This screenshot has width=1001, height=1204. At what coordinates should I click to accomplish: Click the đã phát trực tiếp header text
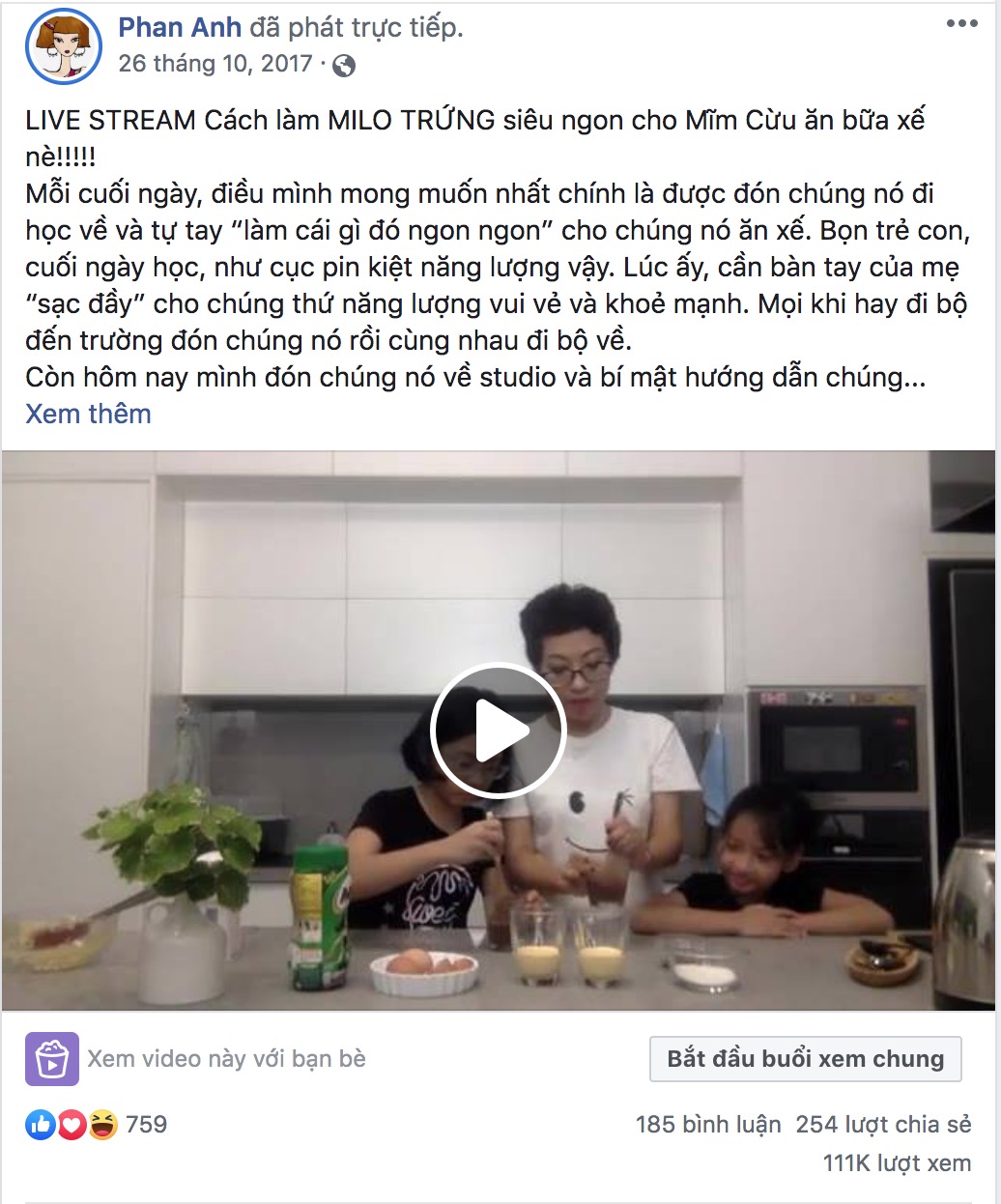pos(357,27)
